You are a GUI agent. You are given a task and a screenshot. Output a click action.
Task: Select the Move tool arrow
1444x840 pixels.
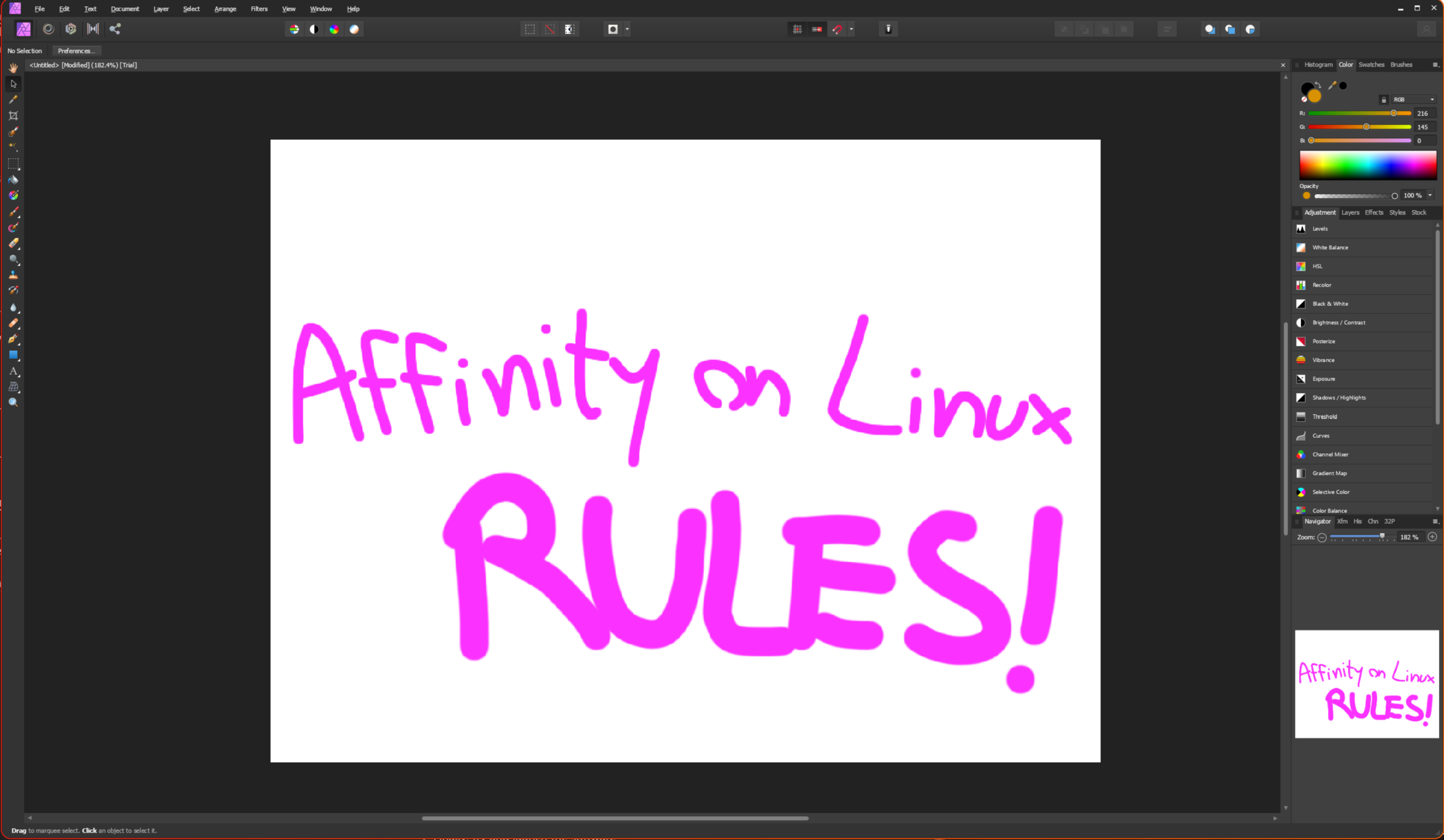click(13, 84)
